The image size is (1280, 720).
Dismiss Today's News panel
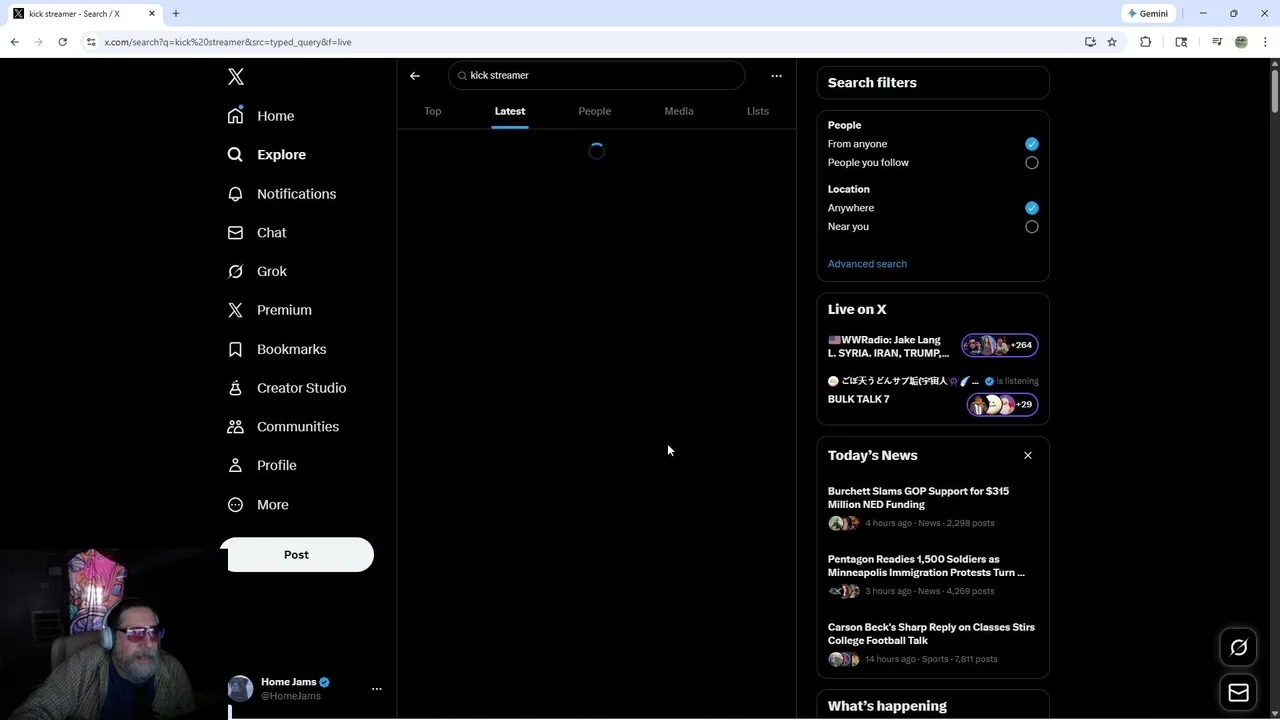tap(1028, 456)
